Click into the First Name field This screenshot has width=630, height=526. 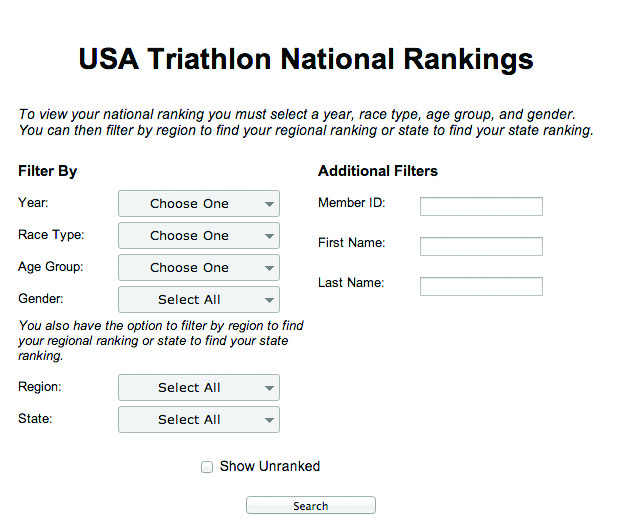click(x=481, y=247)
